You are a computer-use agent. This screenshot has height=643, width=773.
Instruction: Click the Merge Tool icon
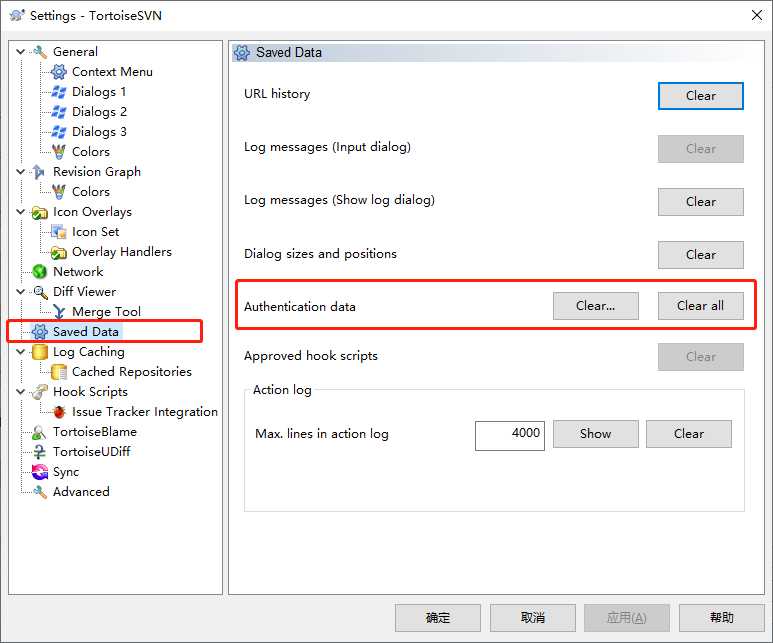pos(59,312)
